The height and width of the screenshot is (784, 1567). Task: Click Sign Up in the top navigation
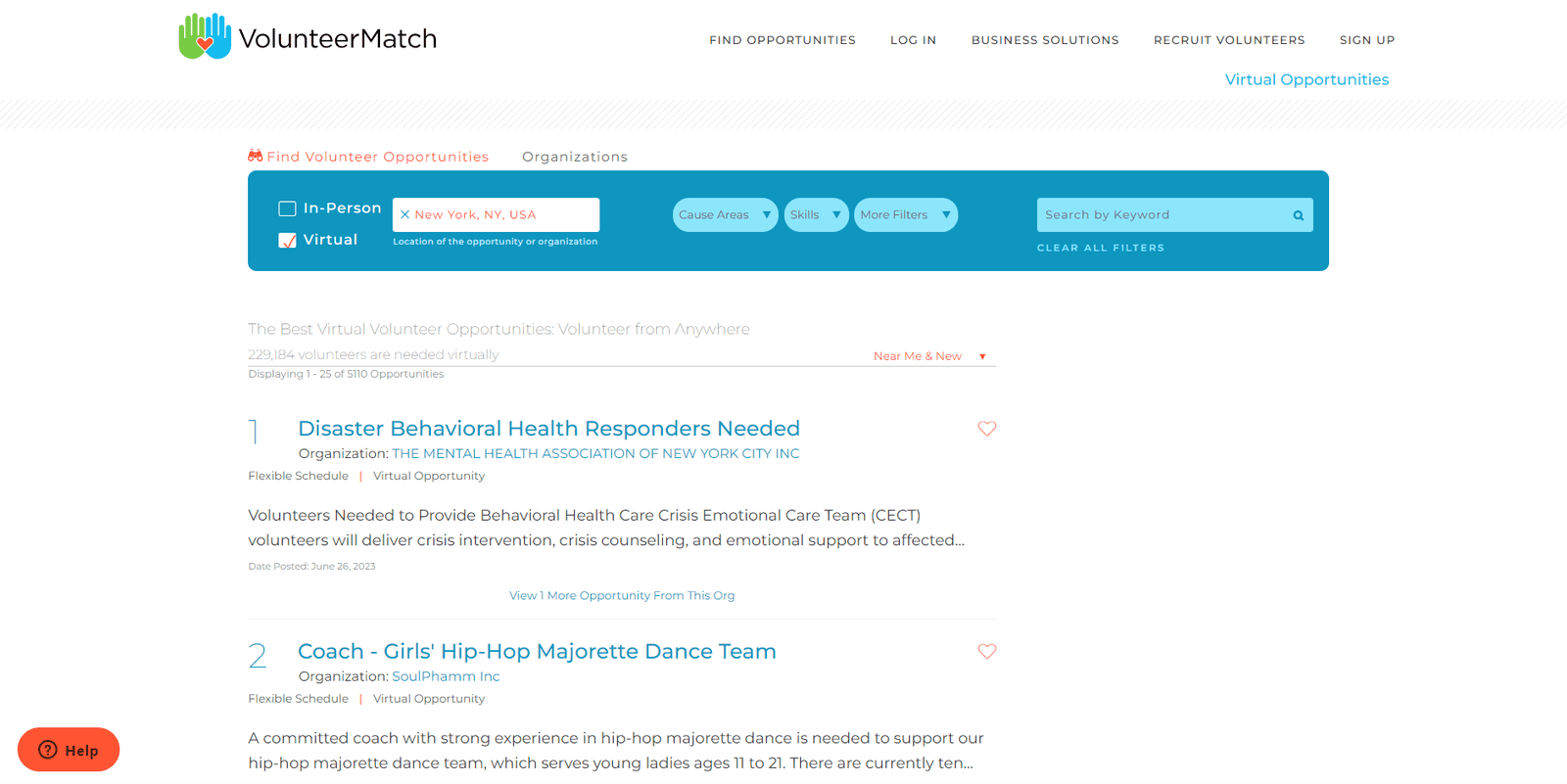[x=1367, y=40]
